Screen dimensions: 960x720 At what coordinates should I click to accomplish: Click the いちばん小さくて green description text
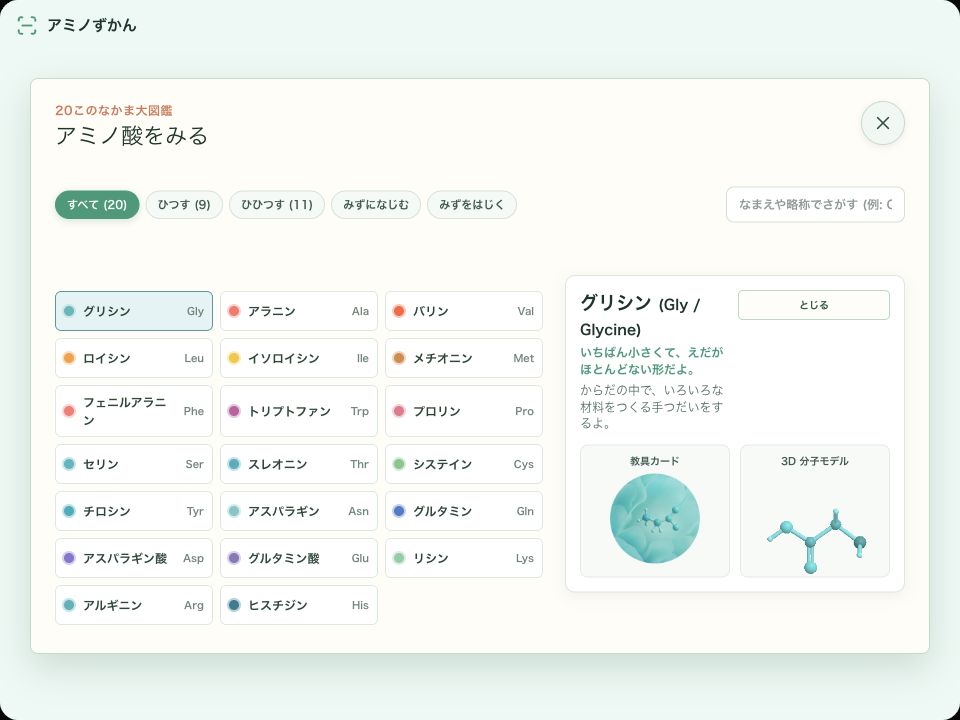pos(651,361)
